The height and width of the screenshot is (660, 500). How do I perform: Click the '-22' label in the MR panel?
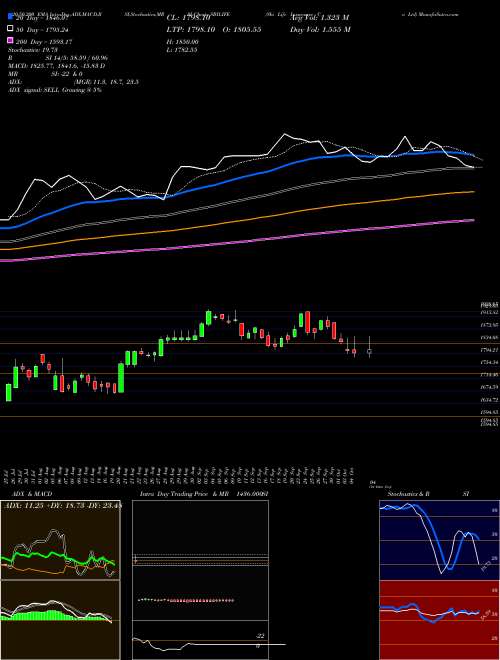pyautogui.click(x=260, y=636)
